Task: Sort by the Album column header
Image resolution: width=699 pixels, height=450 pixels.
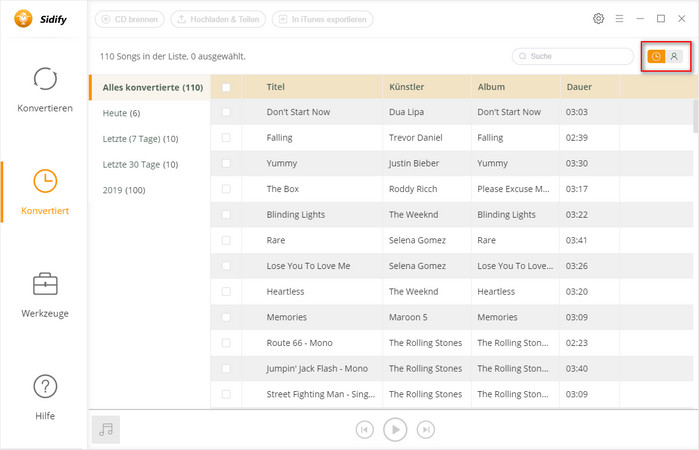Action: click(491, 87)
